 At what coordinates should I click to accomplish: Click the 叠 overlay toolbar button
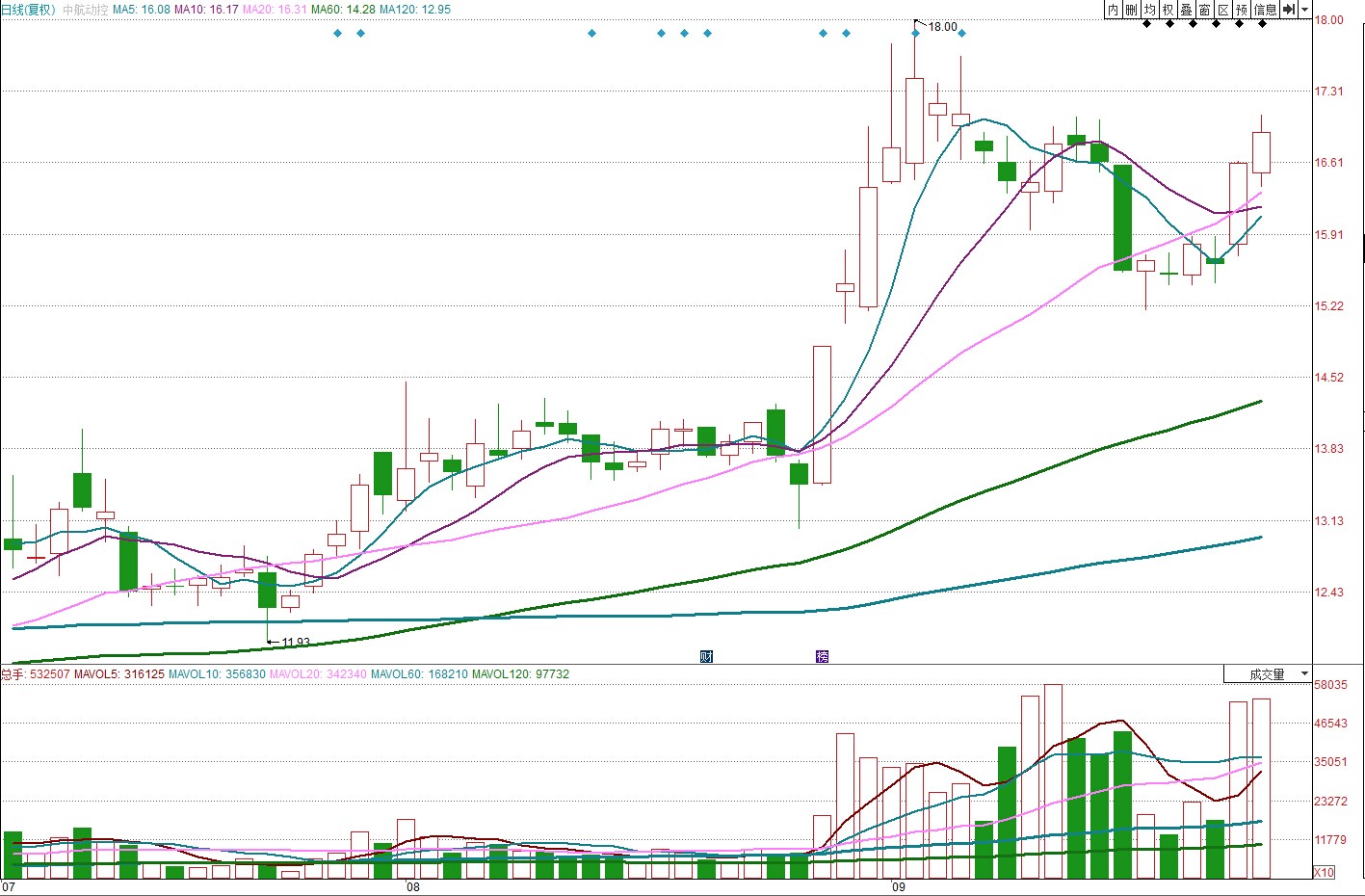tap(1186, 10)
